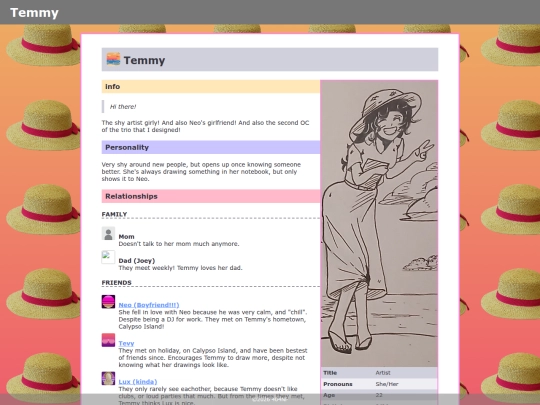
Task: Click the Personality section header
Action: (211, 147)
